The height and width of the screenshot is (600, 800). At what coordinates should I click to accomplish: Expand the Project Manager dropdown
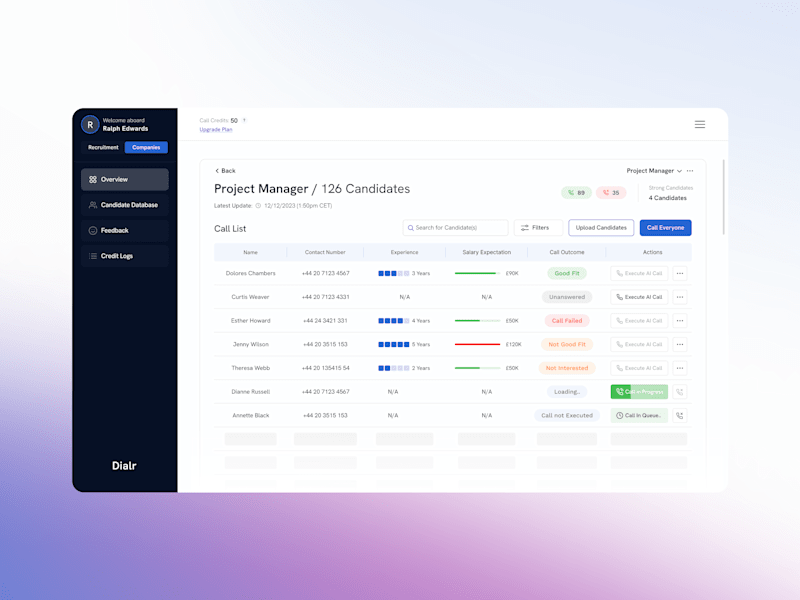[x=654, y=171]
